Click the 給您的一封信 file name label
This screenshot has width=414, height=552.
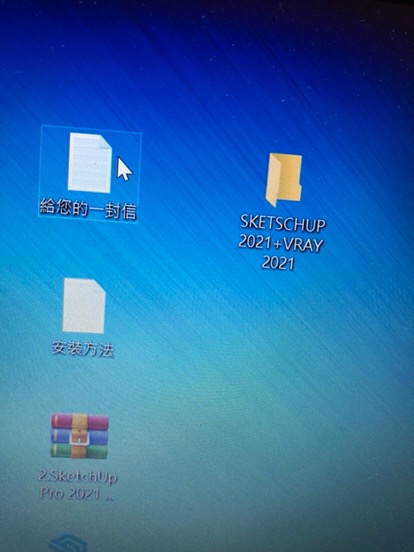click(88, 209)
